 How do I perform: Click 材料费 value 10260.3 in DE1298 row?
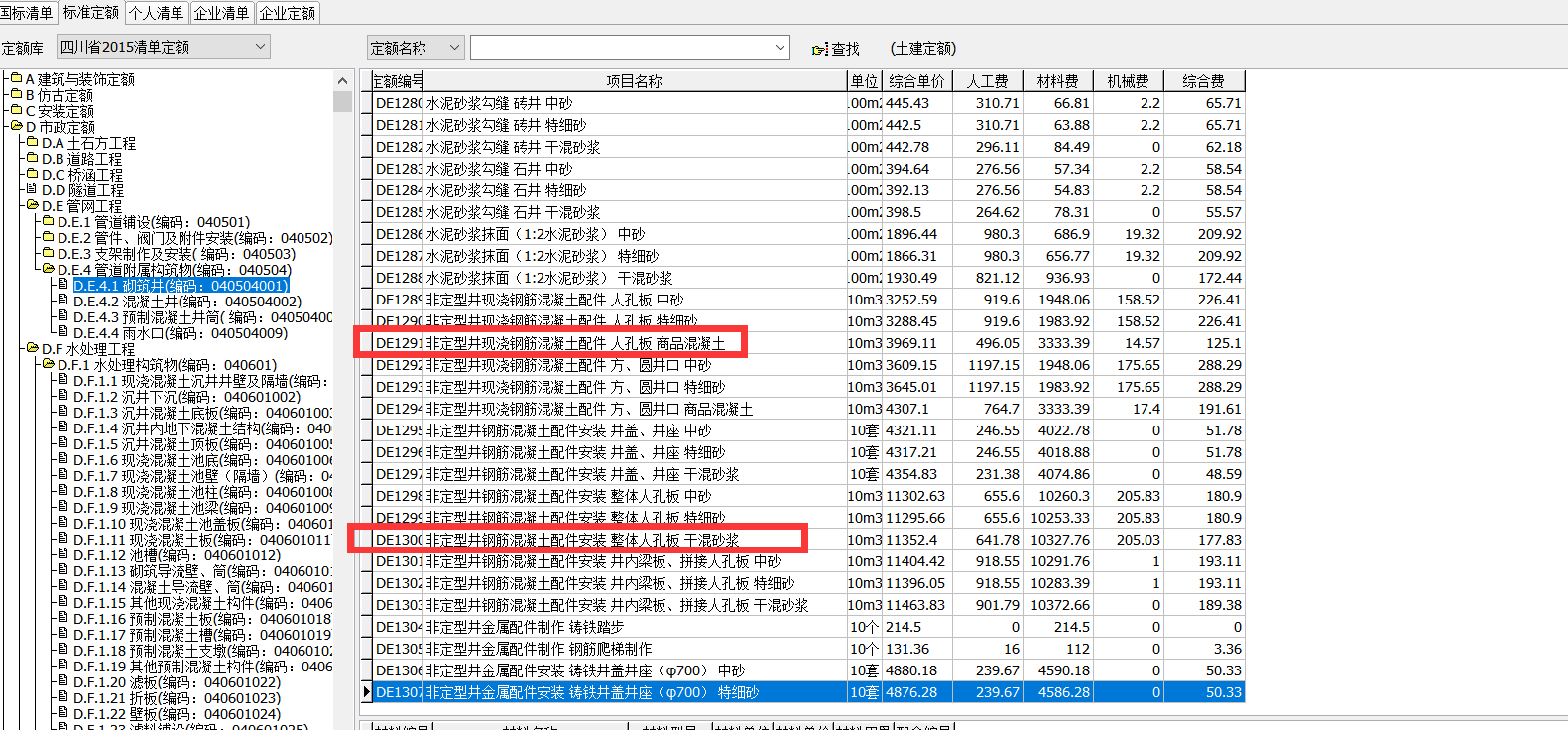point(1058,496)
